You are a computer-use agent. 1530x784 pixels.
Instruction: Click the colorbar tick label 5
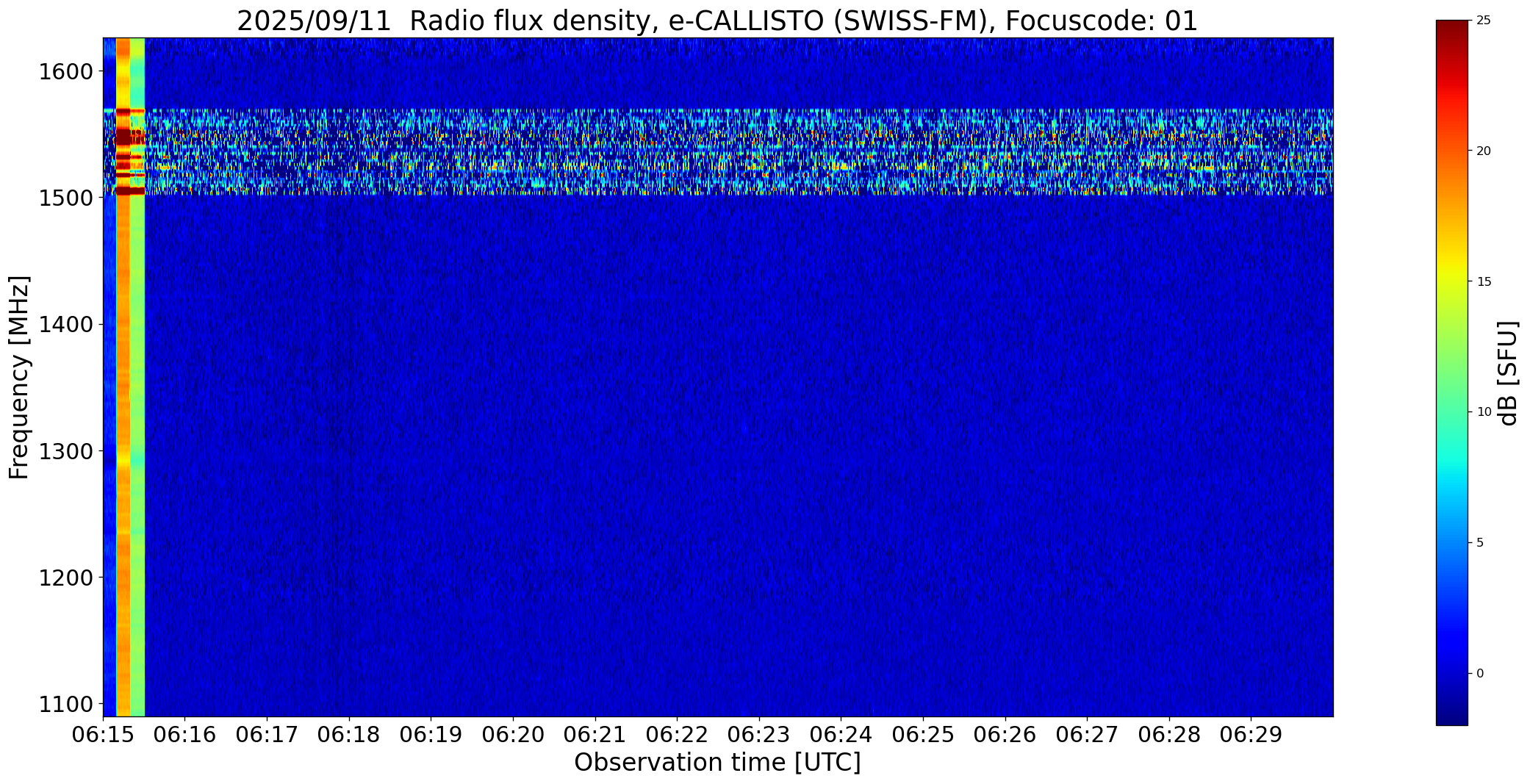pyautogui.click(x=1480, y=543)
